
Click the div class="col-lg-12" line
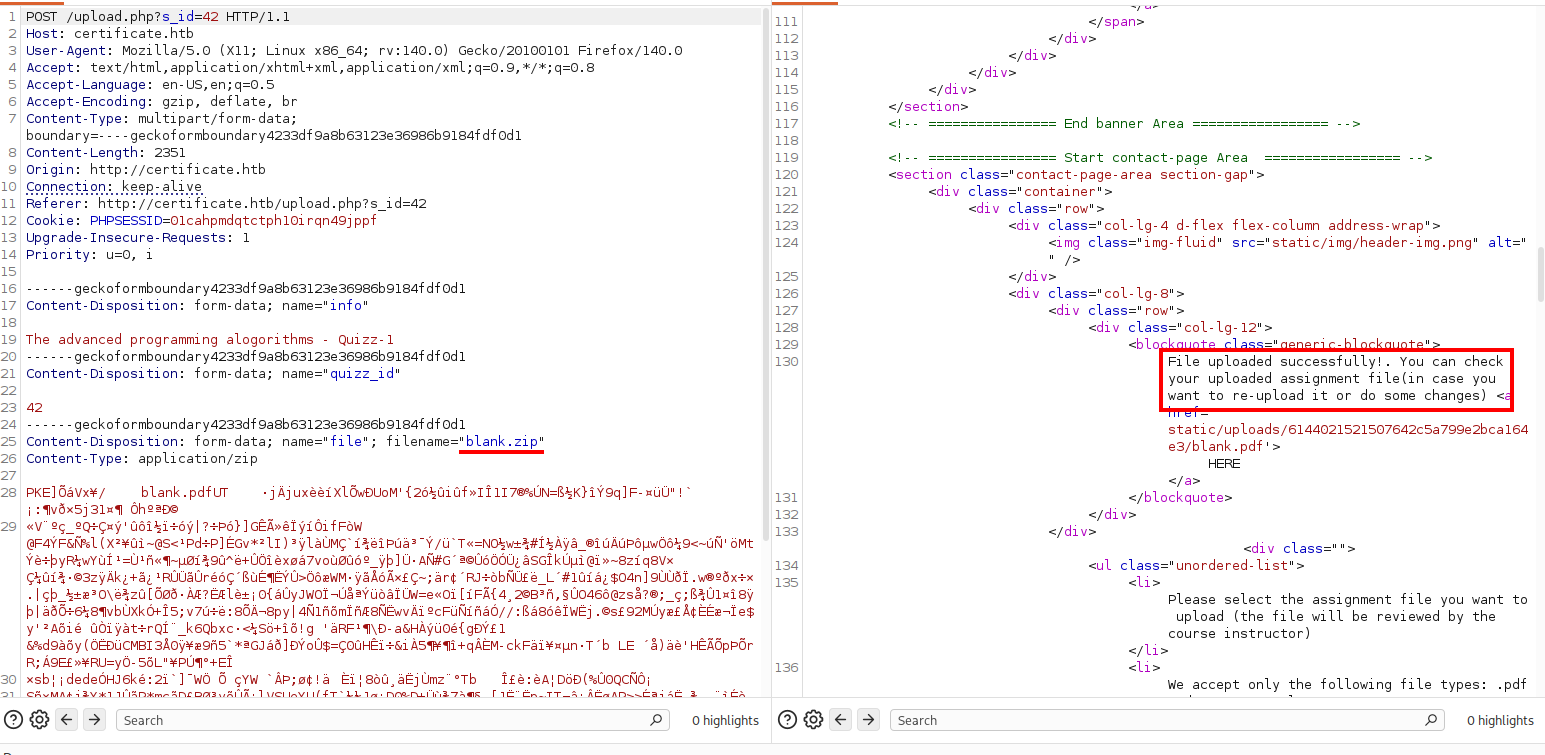(x=1180, y=328)
